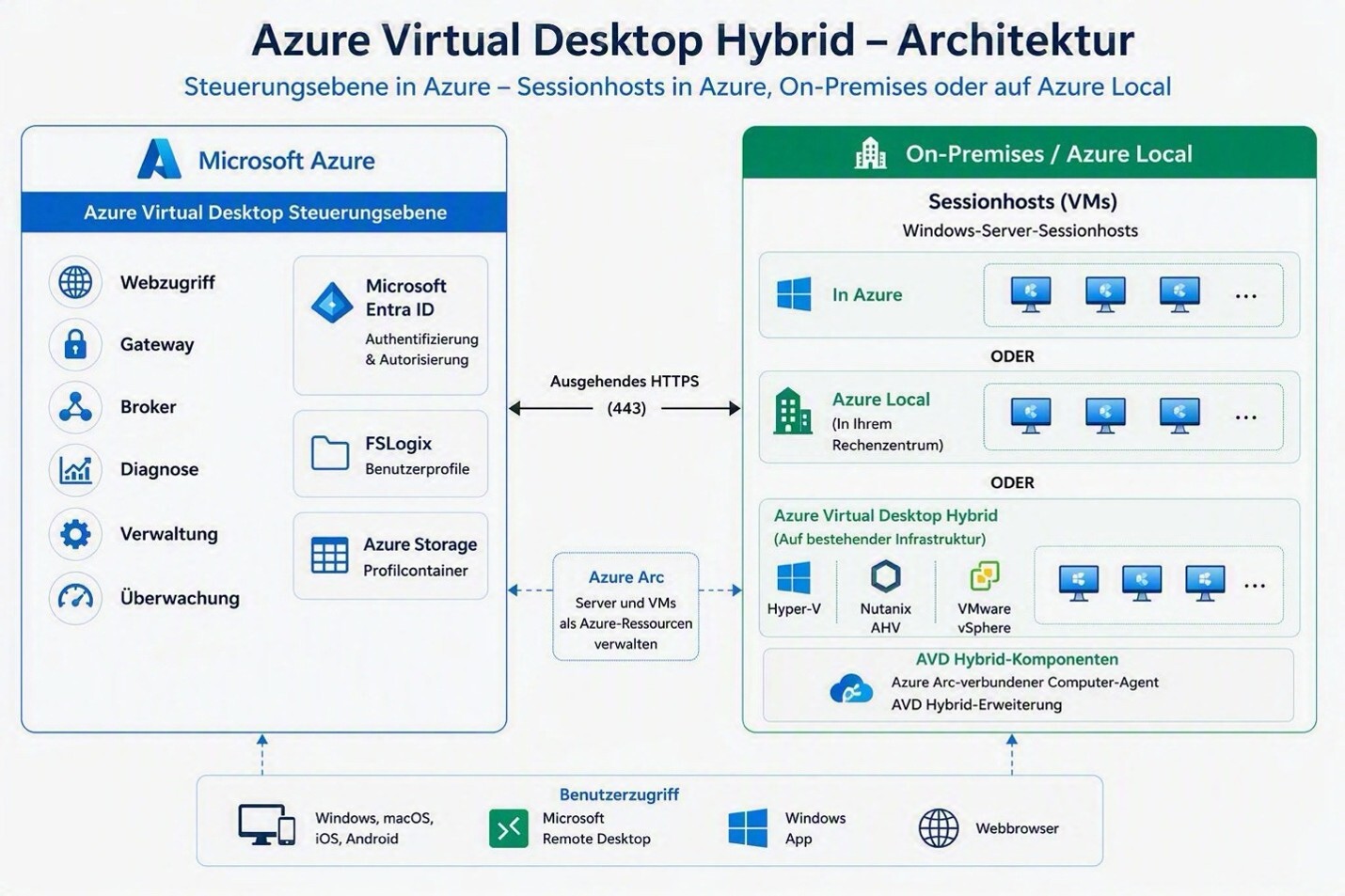The height and width of the screenshot is (896, 1345).
Task: Click the Hyper-V Windows logo icon
Action: [x=794, y=577]
